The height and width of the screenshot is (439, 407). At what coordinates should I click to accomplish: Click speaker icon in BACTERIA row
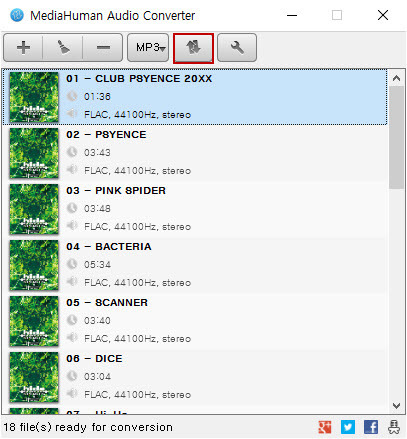(x=72, y=282)
